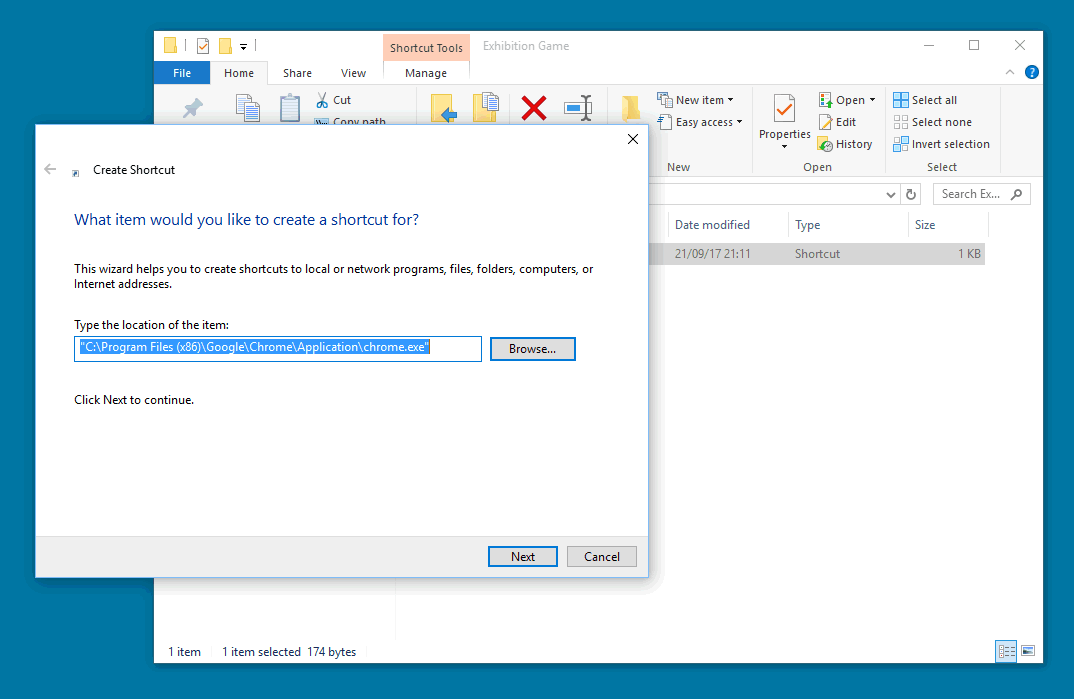Maximize the Exhibition Game window

(974, 45)
